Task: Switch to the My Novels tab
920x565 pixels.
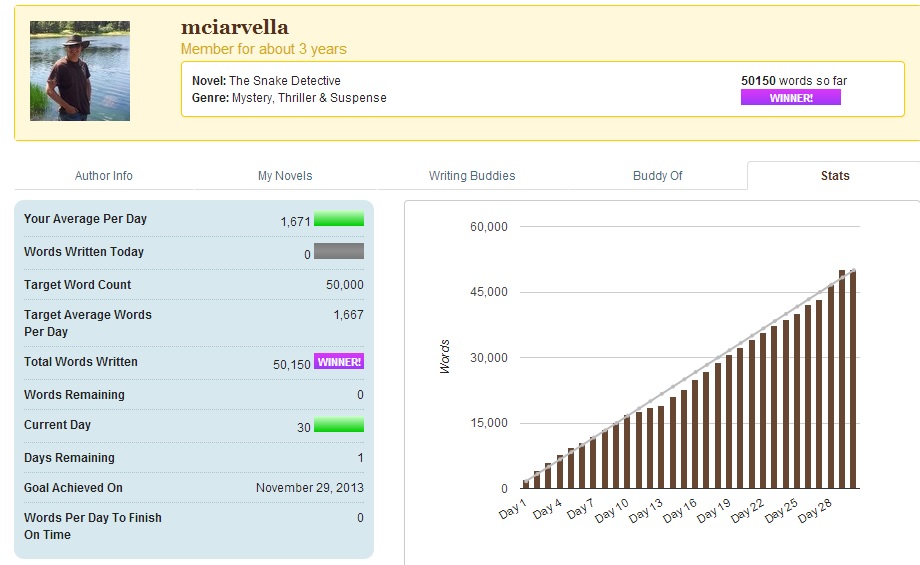Action: pos(285,176)
